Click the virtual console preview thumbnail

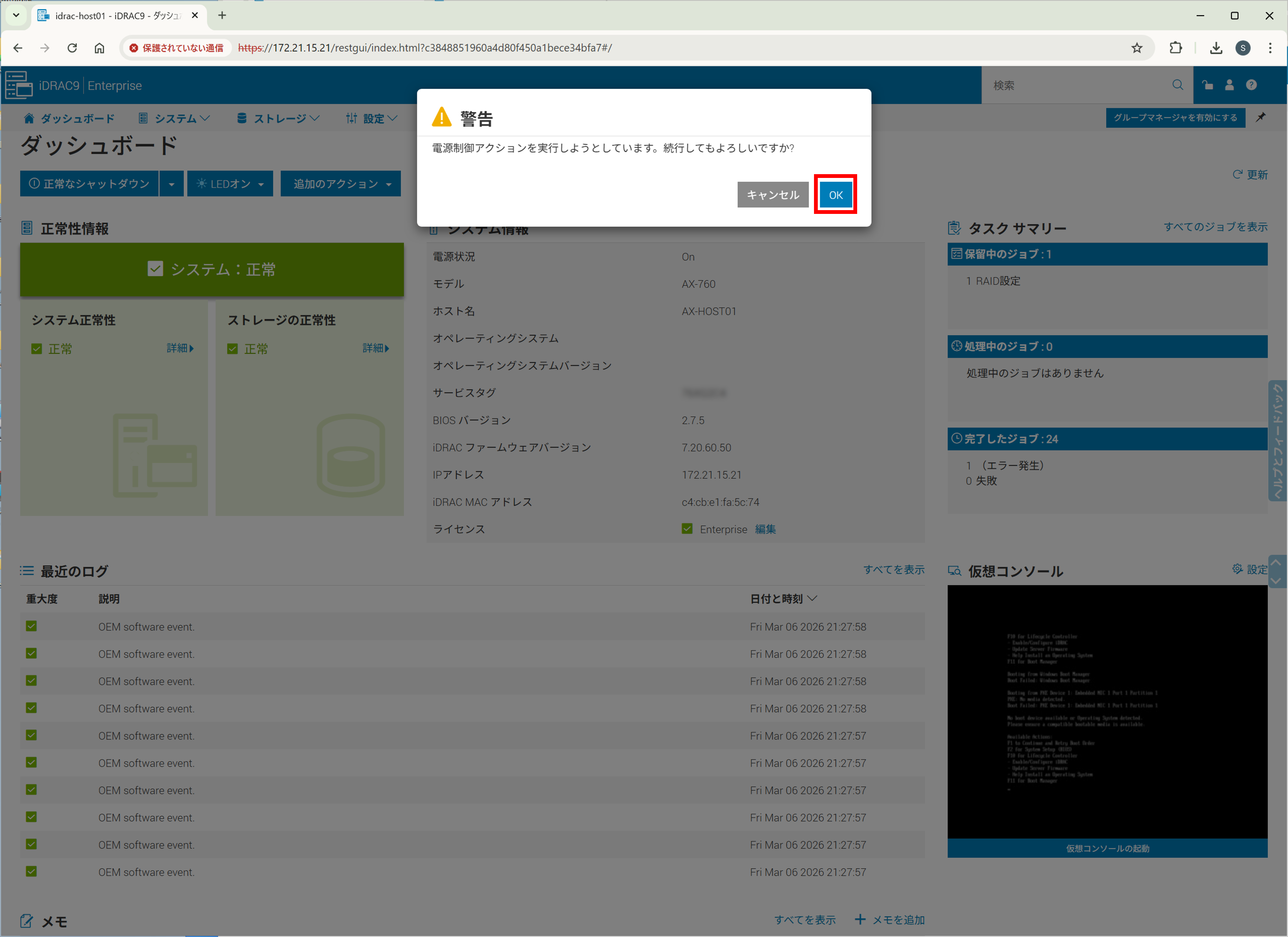pyautogui.click(x=1107, y=711)
